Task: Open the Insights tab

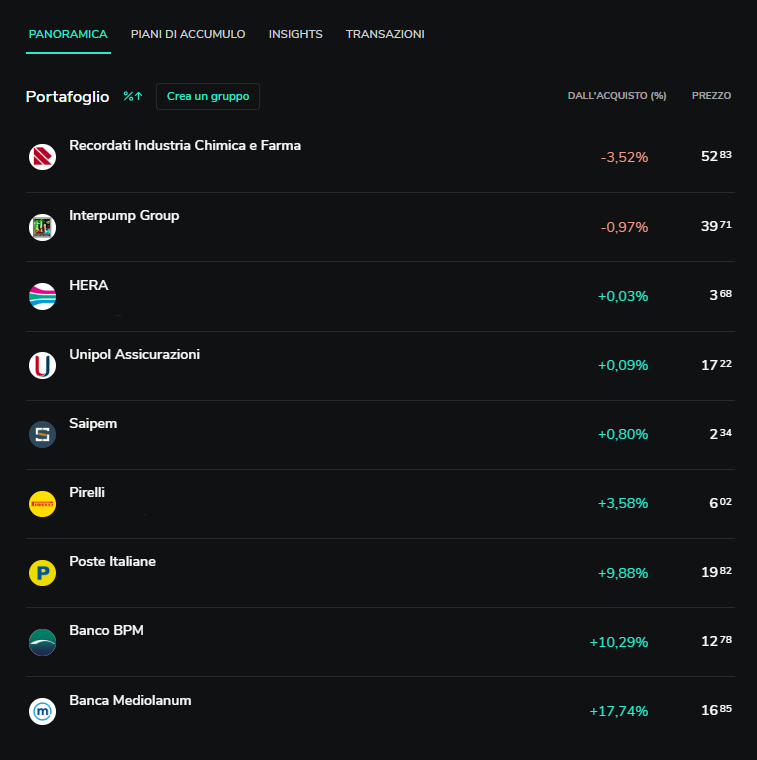Action: 296,34
